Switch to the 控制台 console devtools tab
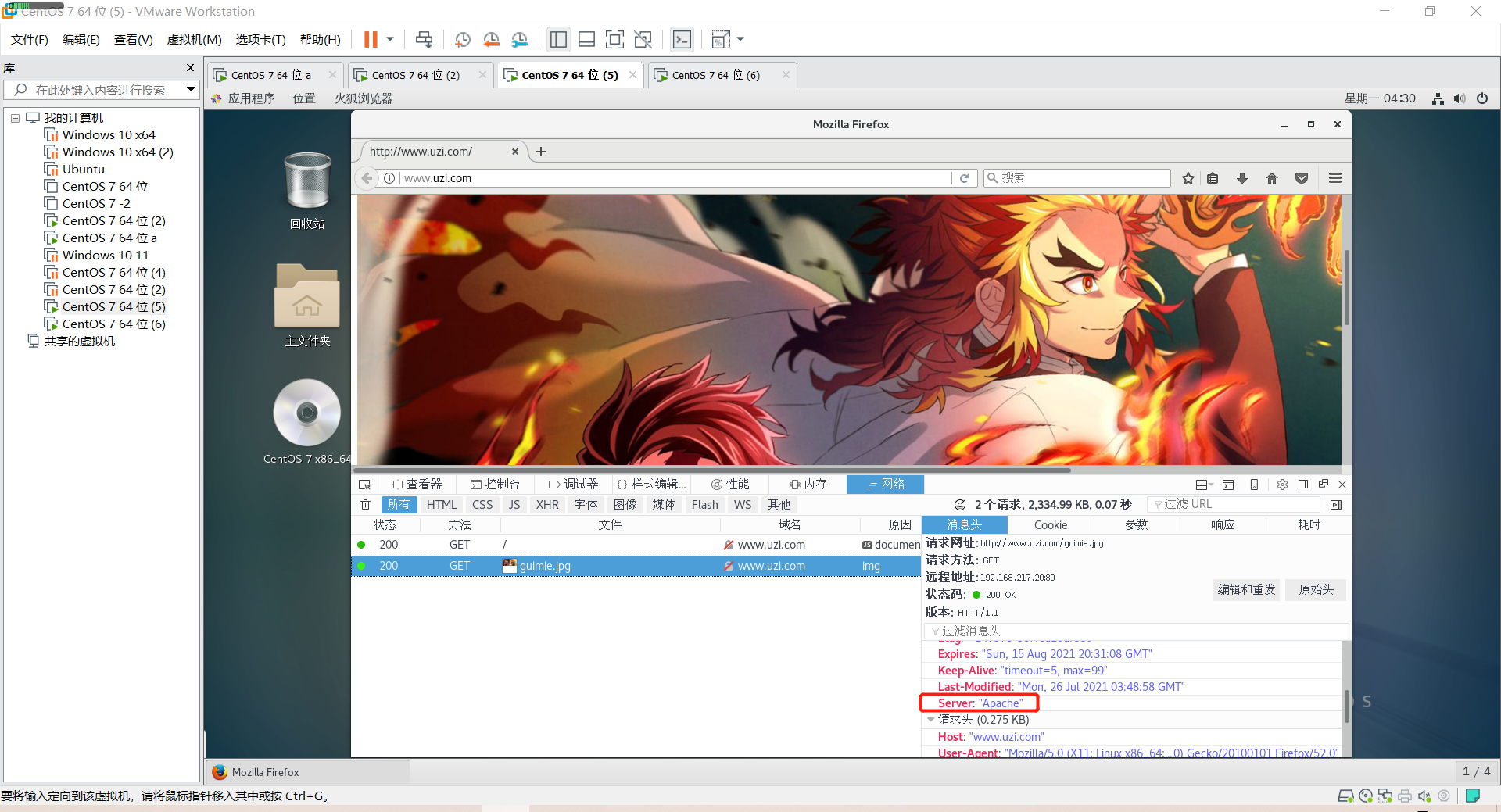The image size is (1501, 812). pyautogui.click(x=495, y=485)
